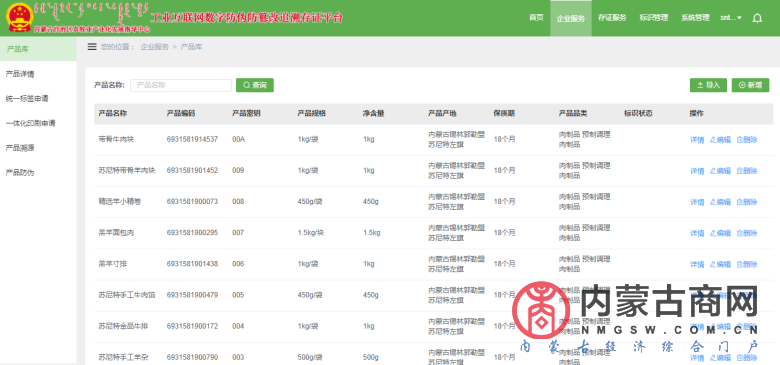Click the 1.5kg net content cell
780x365 pixels.
tap(372, 233)
